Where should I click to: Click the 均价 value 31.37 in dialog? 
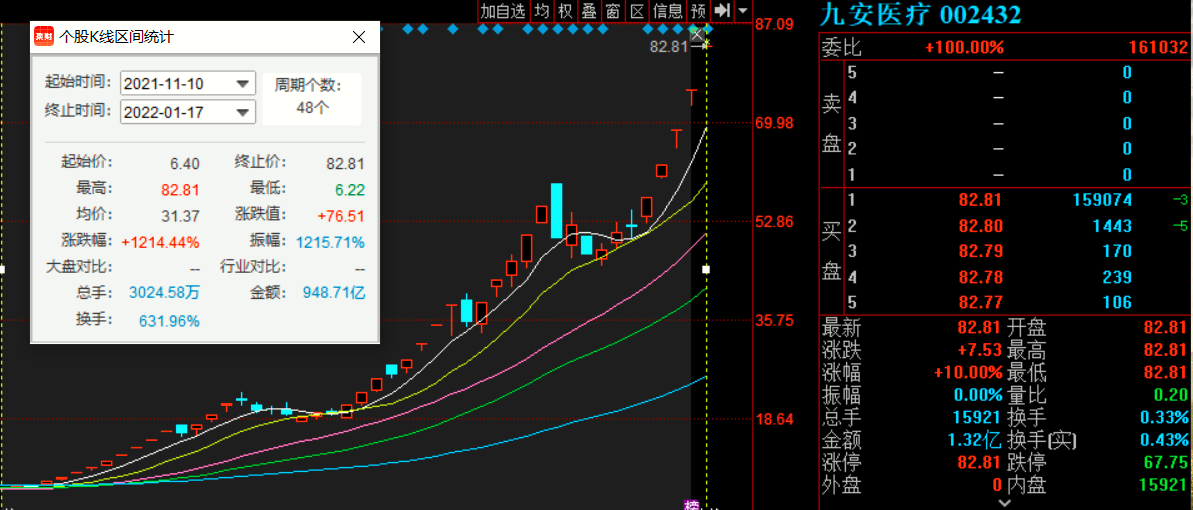point(180,216)
